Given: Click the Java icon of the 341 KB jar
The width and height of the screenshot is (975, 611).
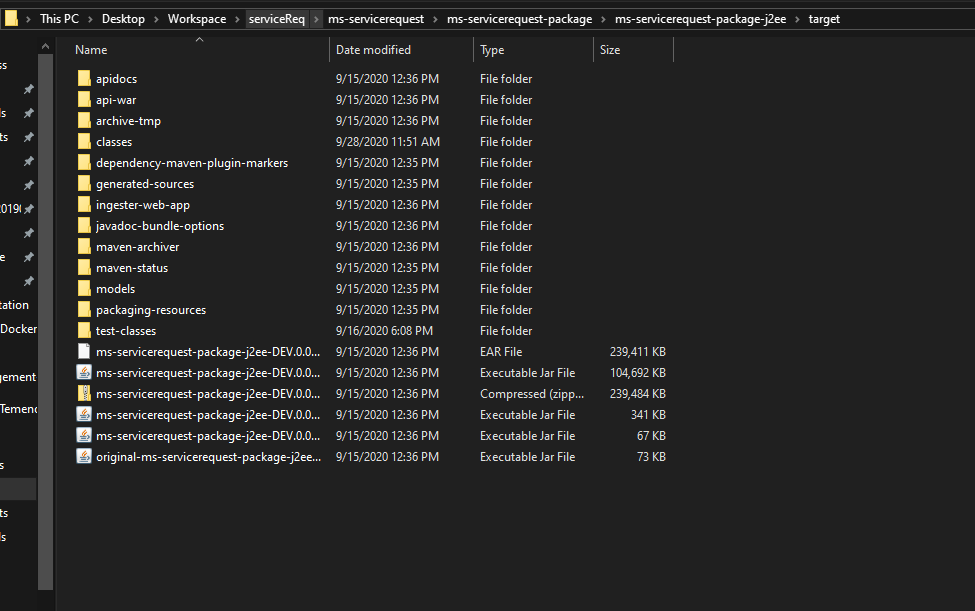Looking at the screenshot, I should point(84,415).
